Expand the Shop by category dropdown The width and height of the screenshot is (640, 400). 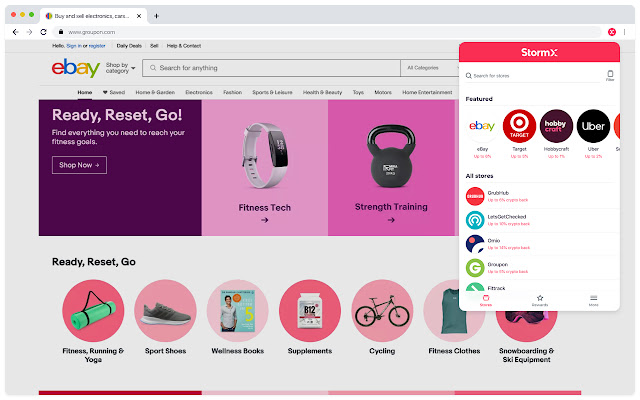[120, 68]
